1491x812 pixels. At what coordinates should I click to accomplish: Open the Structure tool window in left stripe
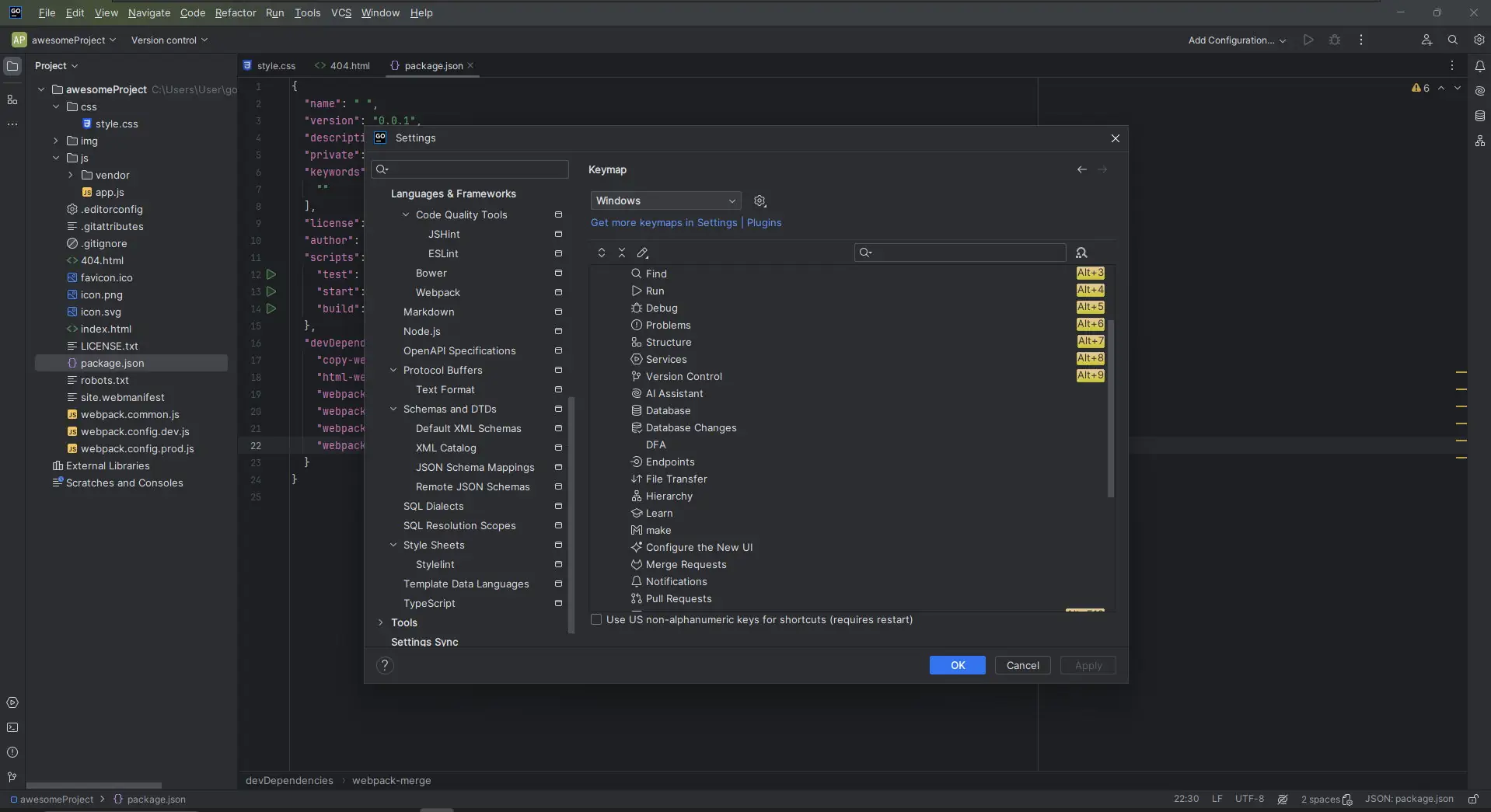[12, 100]
